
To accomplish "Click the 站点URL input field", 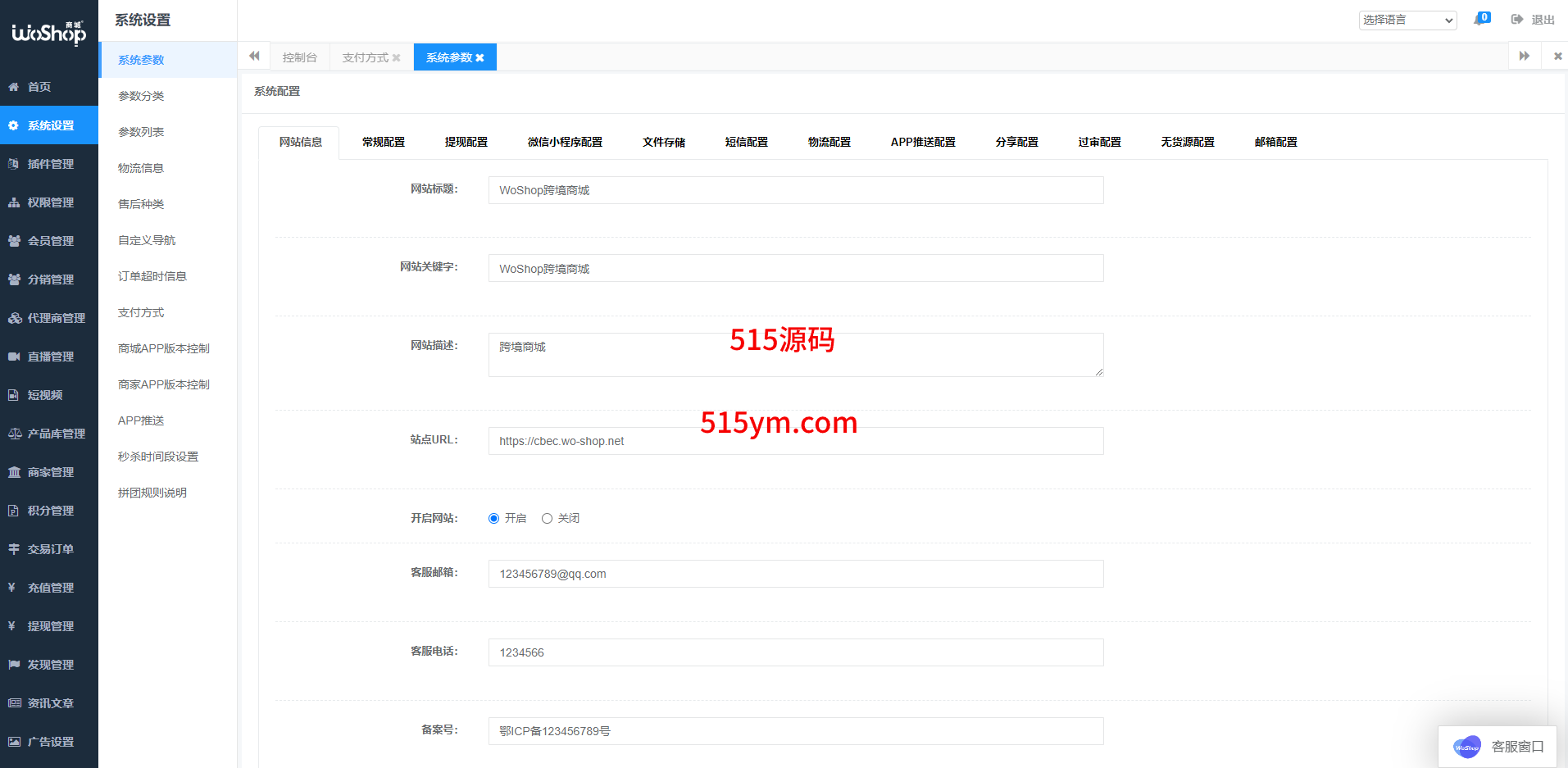I will click(795, 441).
